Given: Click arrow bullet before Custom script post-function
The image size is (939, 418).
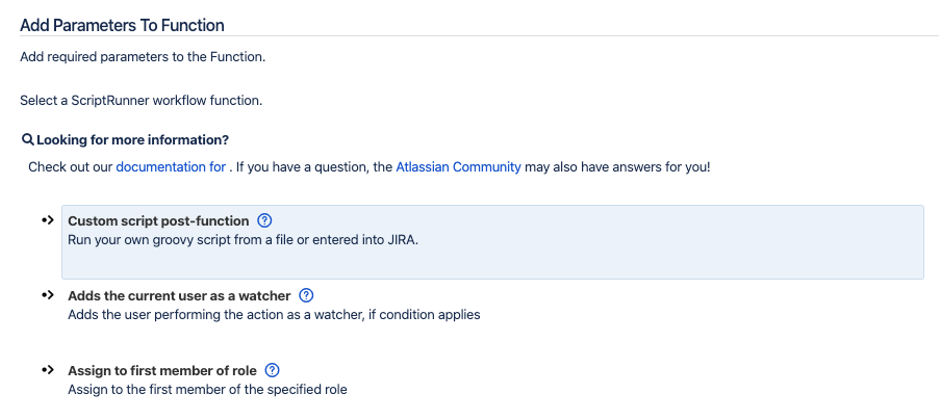Looking at the screenshot, I should [46, 221].
